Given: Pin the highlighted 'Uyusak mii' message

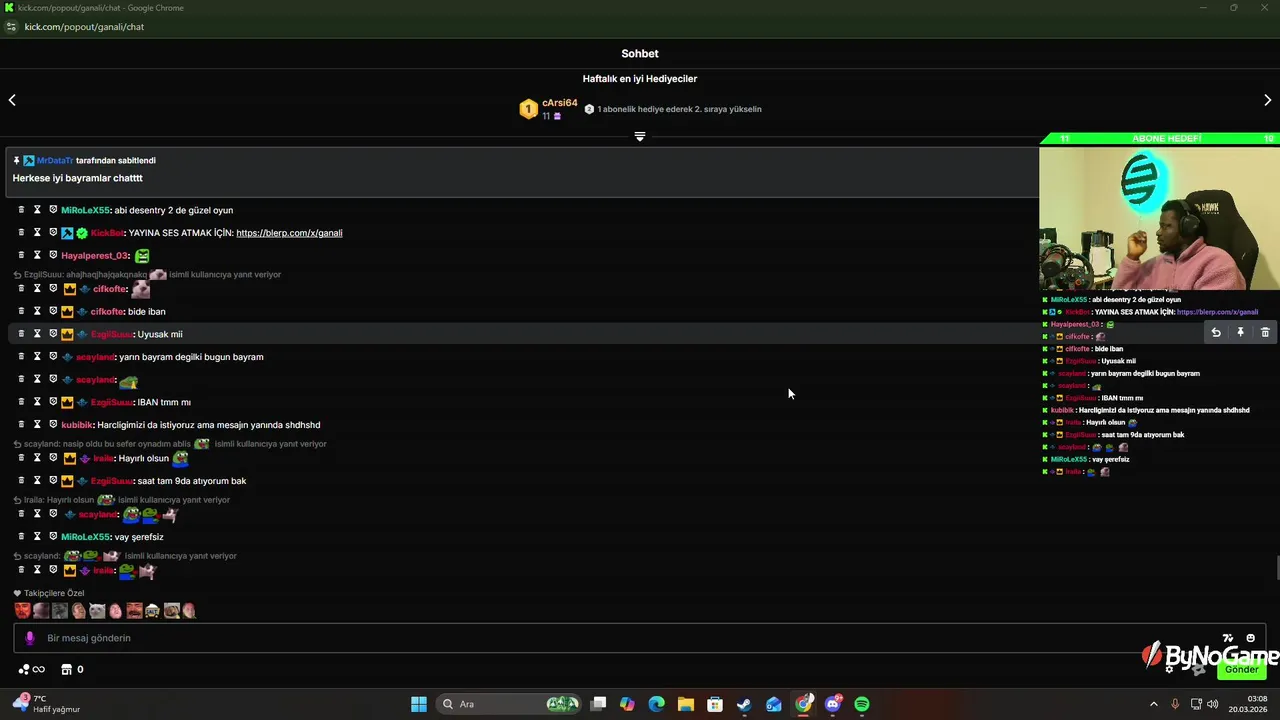Looking at the screenshot, I should 1240,333.
